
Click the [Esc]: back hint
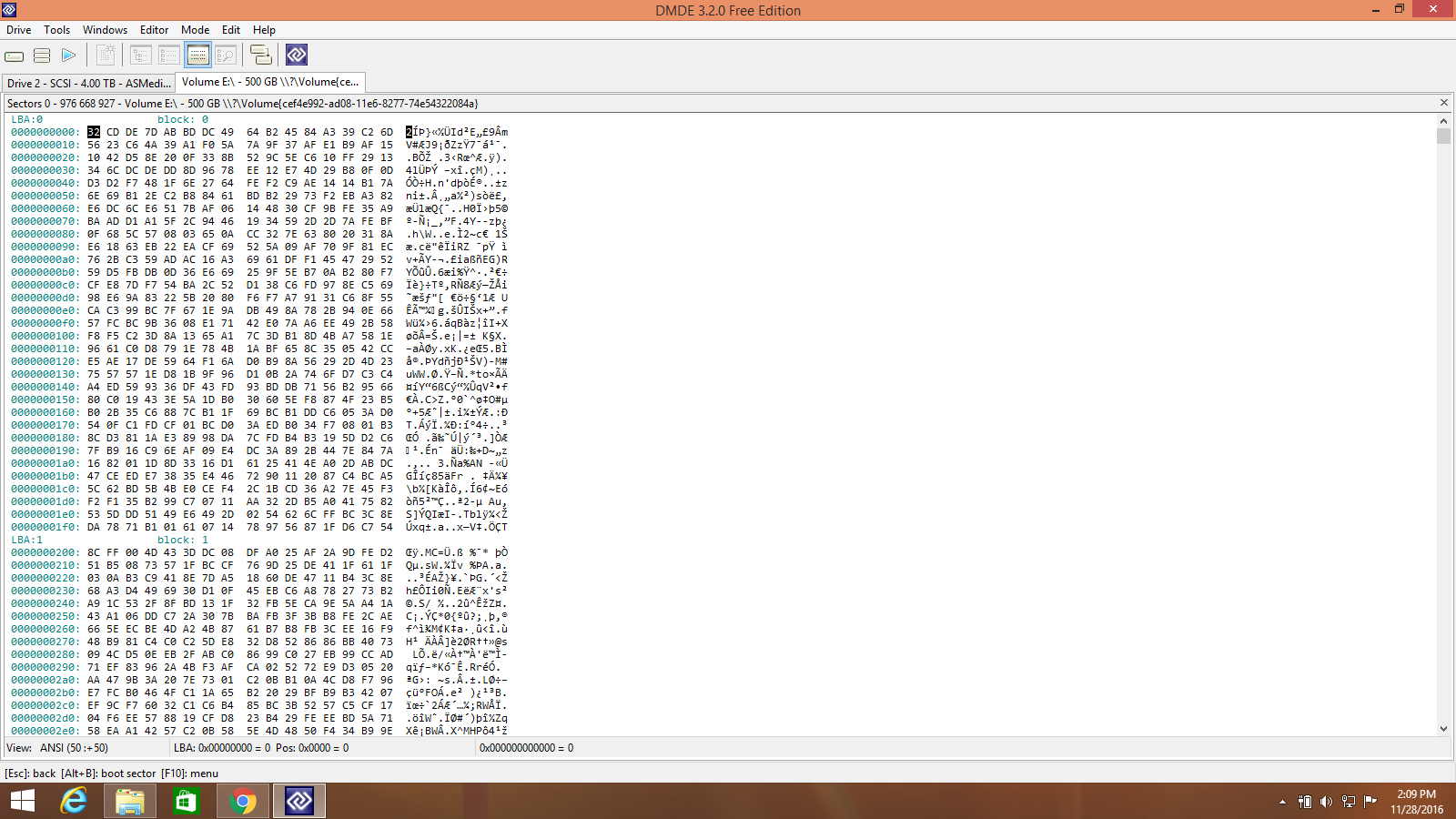pyautogui.click(x=30, y=773)
